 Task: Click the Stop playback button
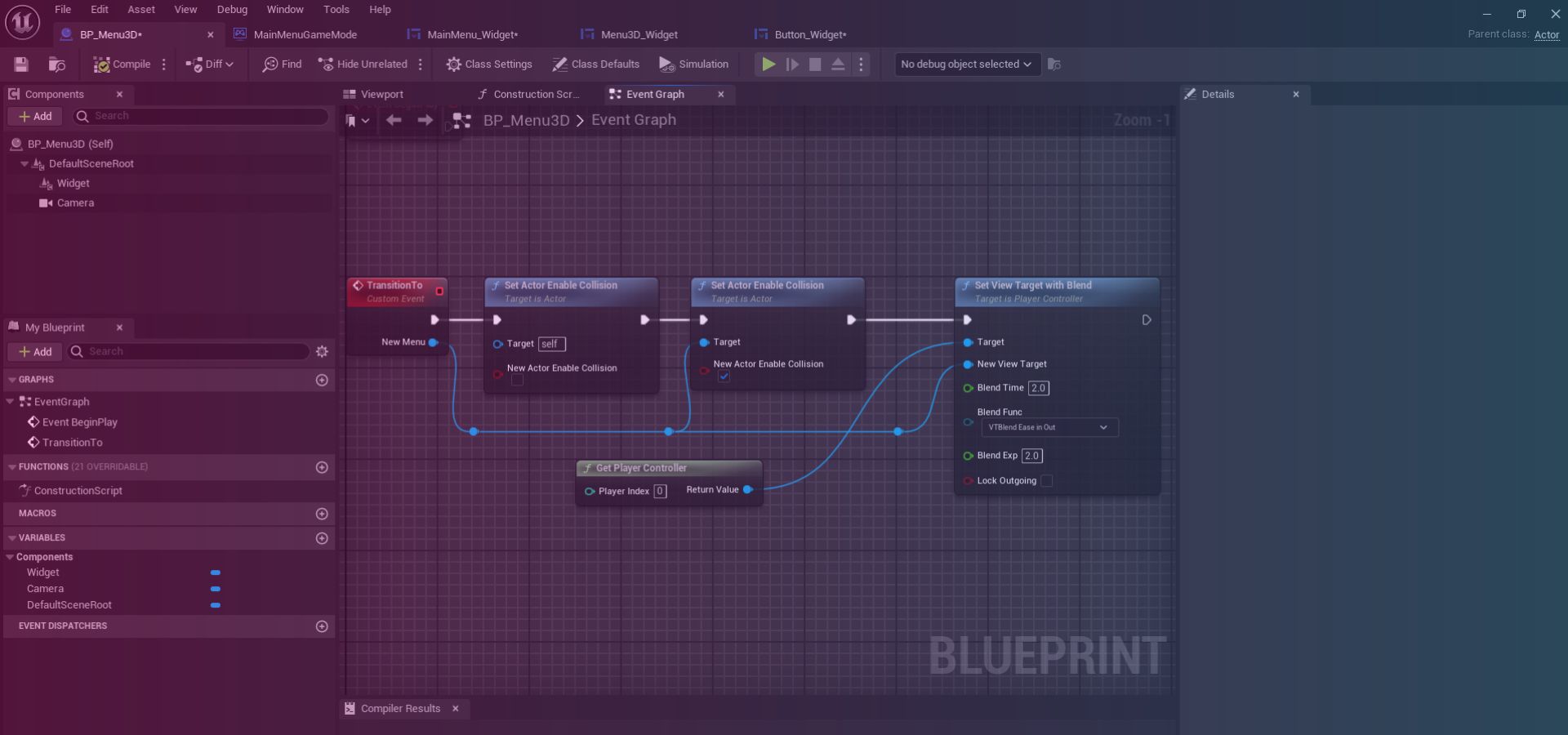(x=815, y=65)
